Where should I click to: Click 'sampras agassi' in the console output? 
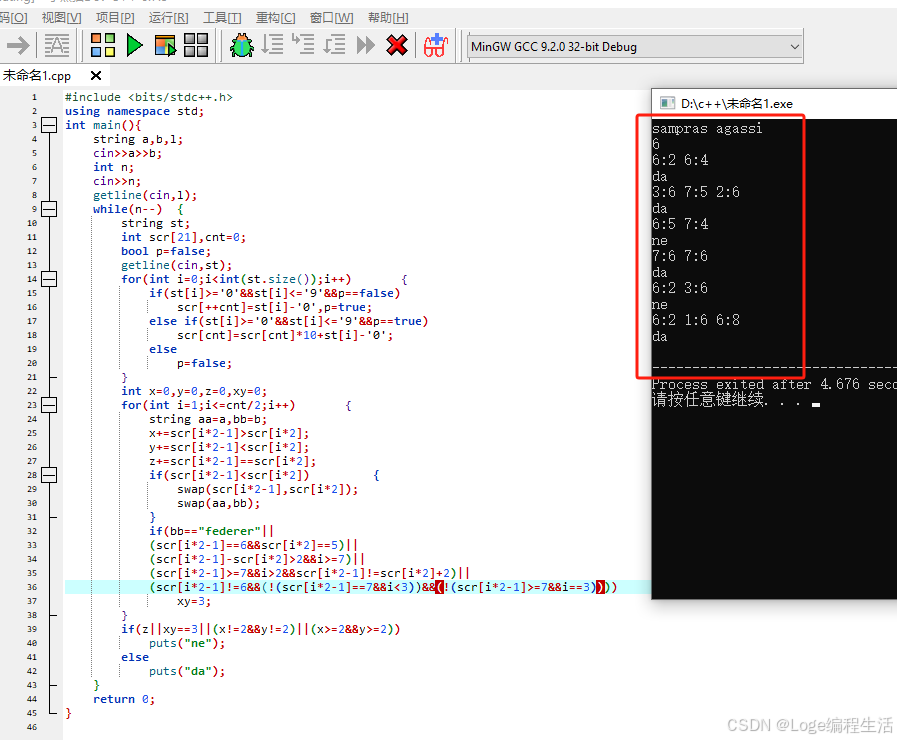pyautogui.click(x=707, y=129)
